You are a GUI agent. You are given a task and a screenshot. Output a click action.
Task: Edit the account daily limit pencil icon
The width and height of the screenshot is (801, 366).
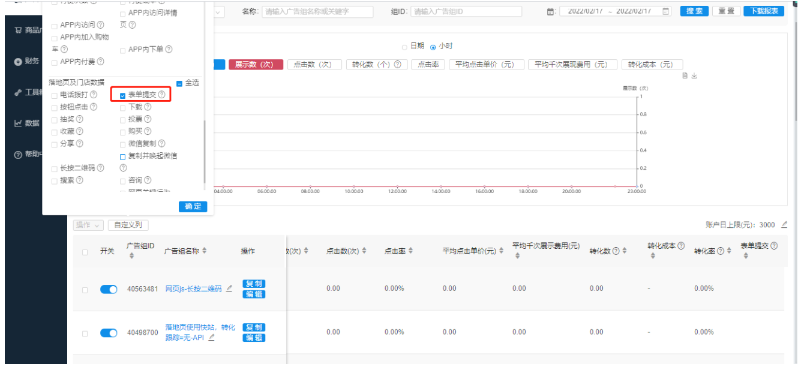(785, 224)
